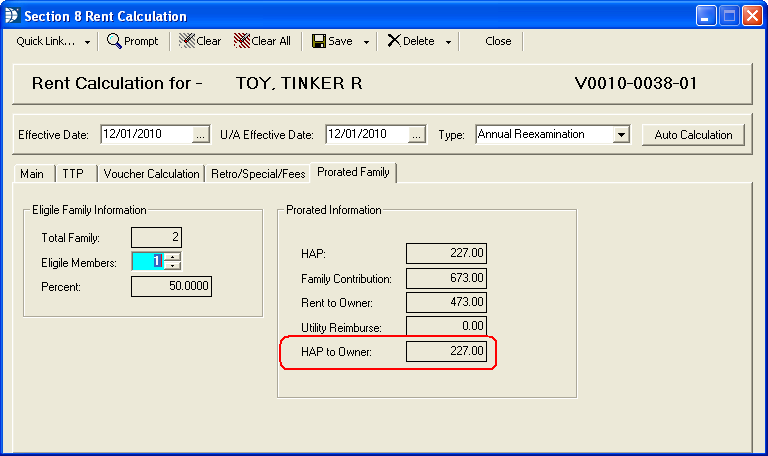Viewport: 768px width, 456px height.
Task: Click the HAP to Owner field
Action: (446, 352)
